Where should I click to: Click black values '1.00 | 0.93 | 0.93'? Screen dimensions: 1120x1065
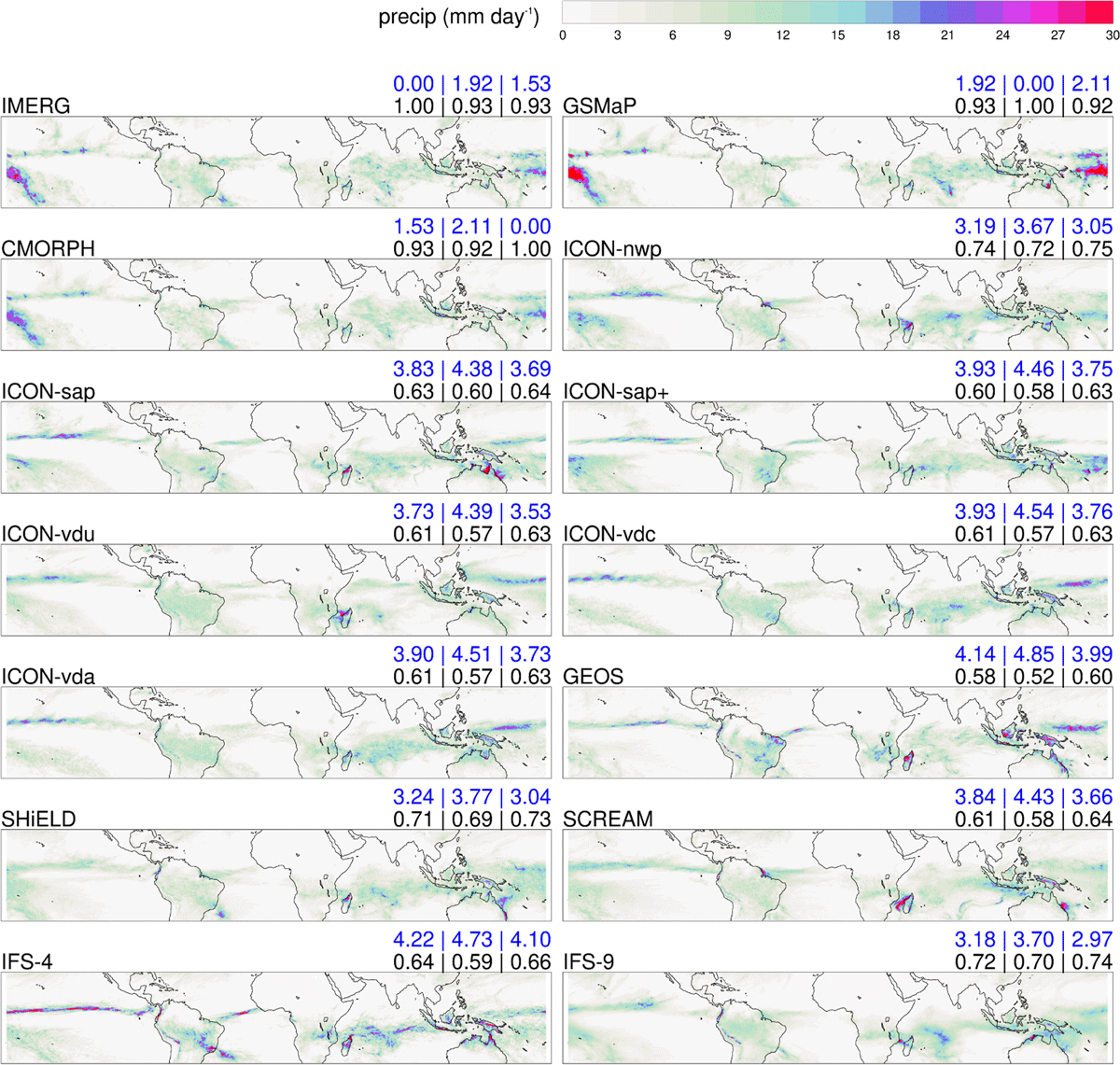pyautogui.click(x=472, y=106)
